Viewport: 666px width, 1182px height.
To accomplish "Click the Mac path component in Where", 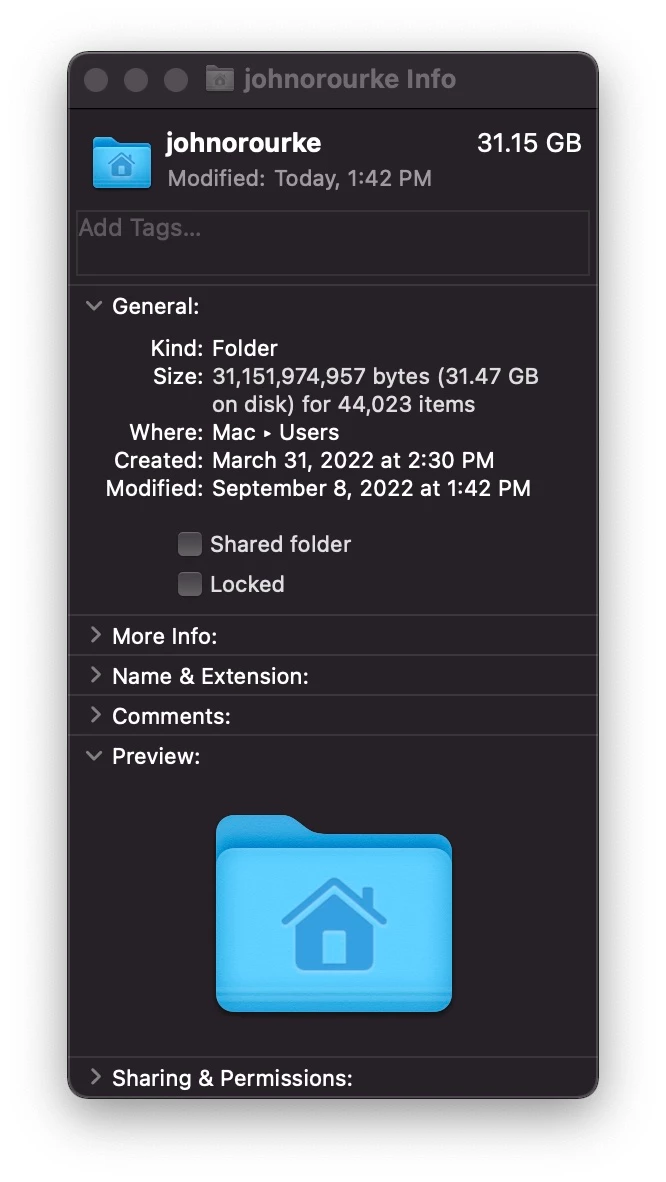I will (234, 432).
